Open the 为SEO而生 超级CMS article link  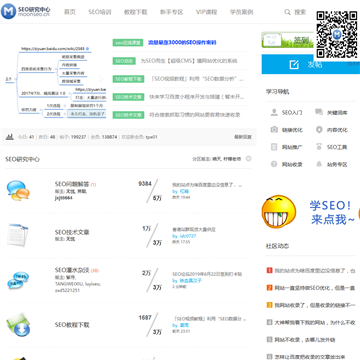pos(189,61)
